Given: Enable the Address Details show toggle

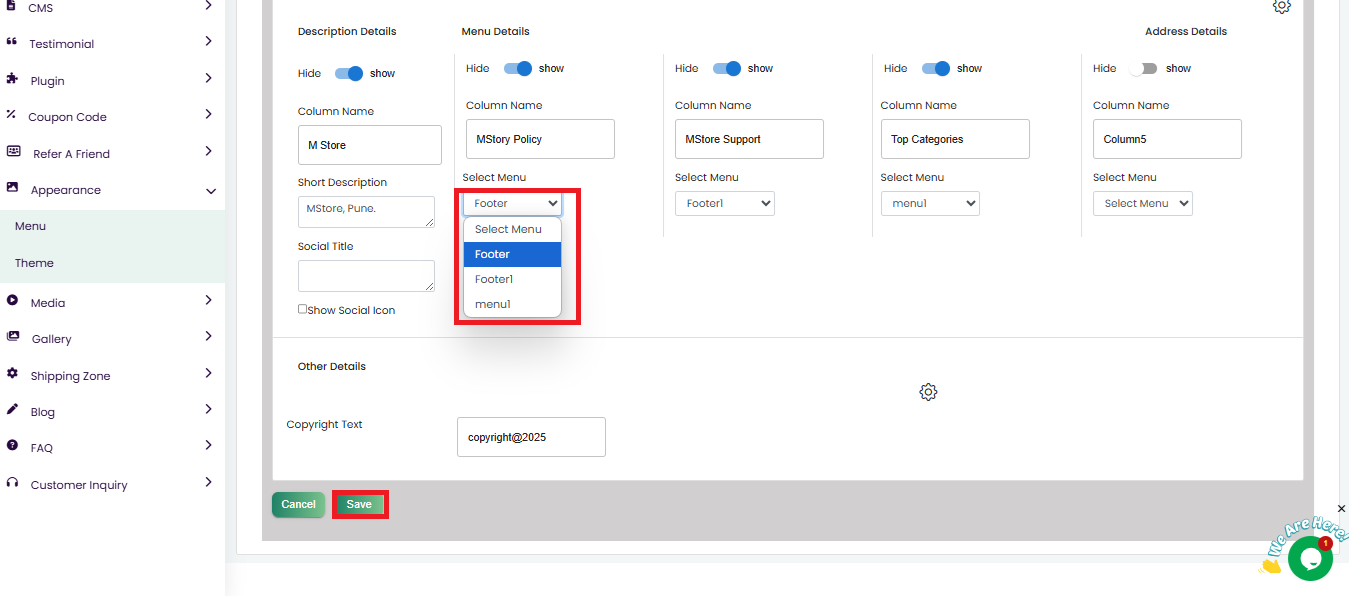Looking at the screenshot, I should pyautogui.click(x=1143, y=69).
